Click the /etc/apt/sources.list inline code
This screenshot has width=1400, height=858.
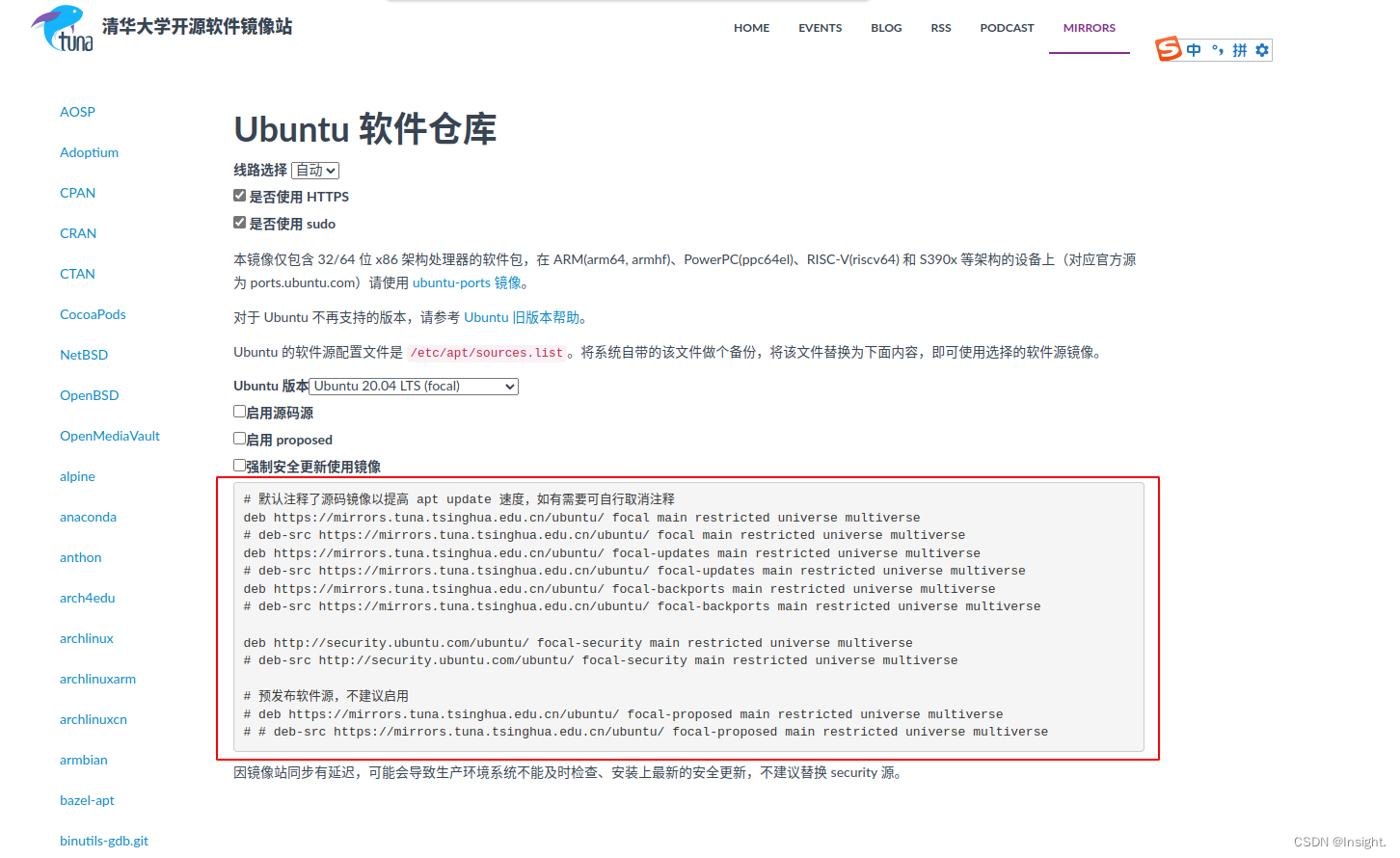coord(487,353)
